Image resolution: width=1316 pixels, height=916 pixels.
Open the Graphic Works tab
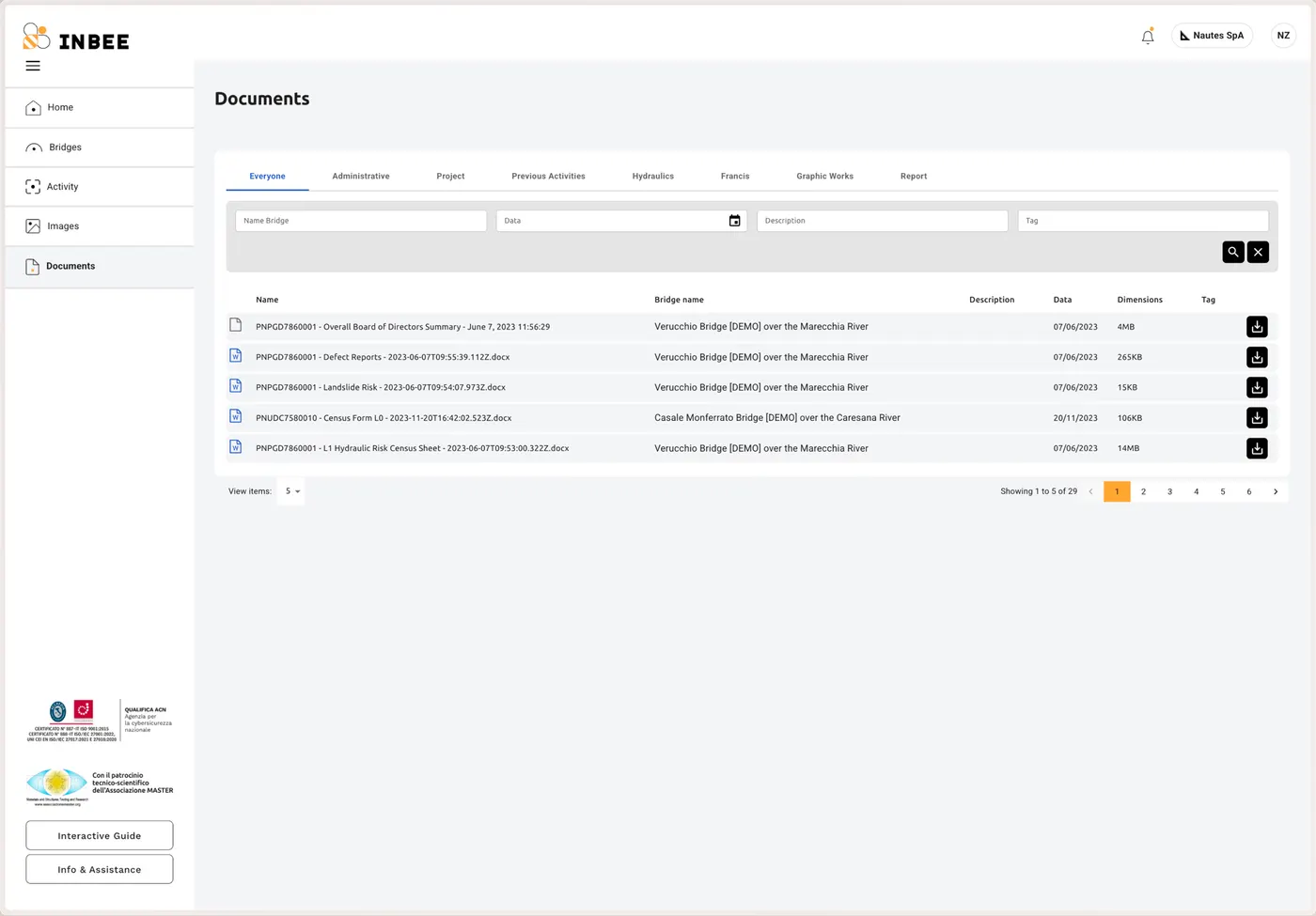(x=825, y=177)
